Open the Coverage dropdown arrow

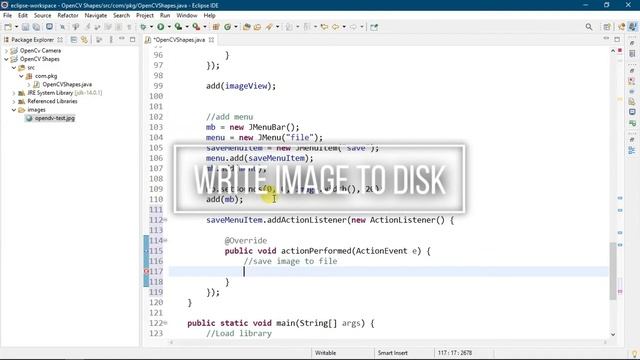(x=187, y=27)
